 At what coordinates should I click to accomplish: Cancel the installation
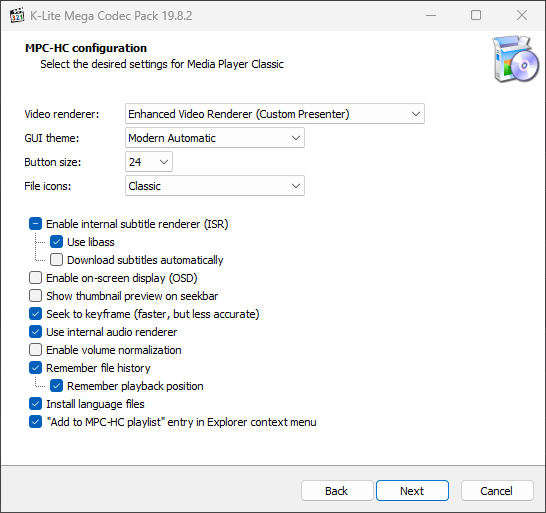[x=497, y=491]
